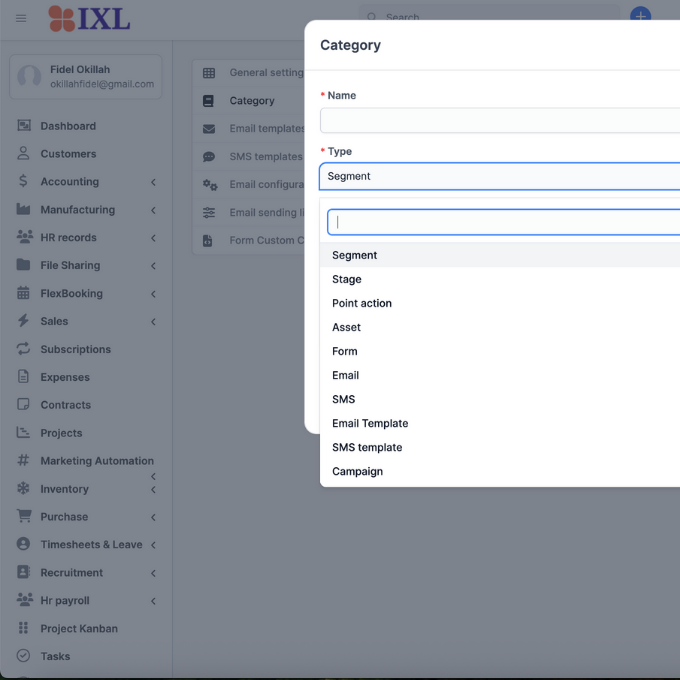Image resolution: width=680 pixels, height=680 pixels.
Task: Select Campaign in the type options
Action: (x=357, y=471)
